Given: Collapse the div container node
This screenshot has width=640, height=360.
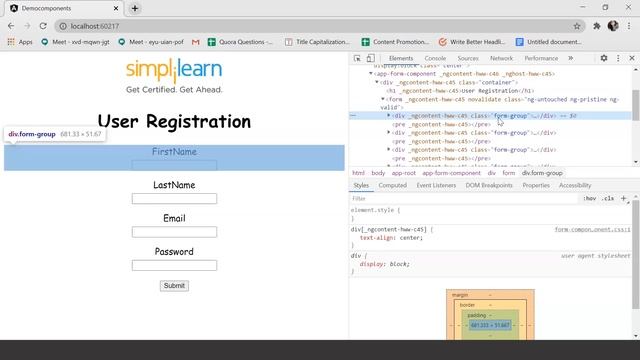Looking at the screenshot, I should click(x=377, y=82).
